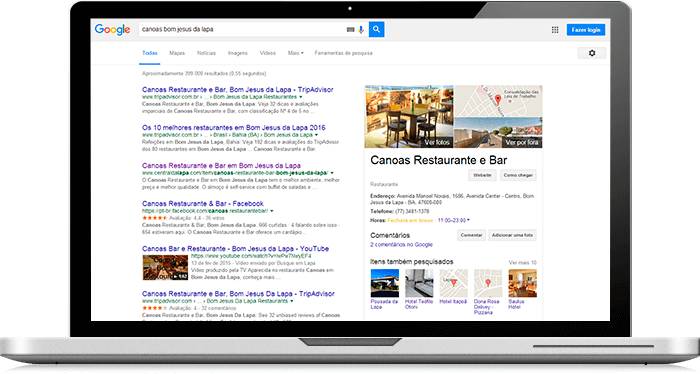Switch to the Mapas tab
Screen dimensions: 700x374
coord(177,53)
